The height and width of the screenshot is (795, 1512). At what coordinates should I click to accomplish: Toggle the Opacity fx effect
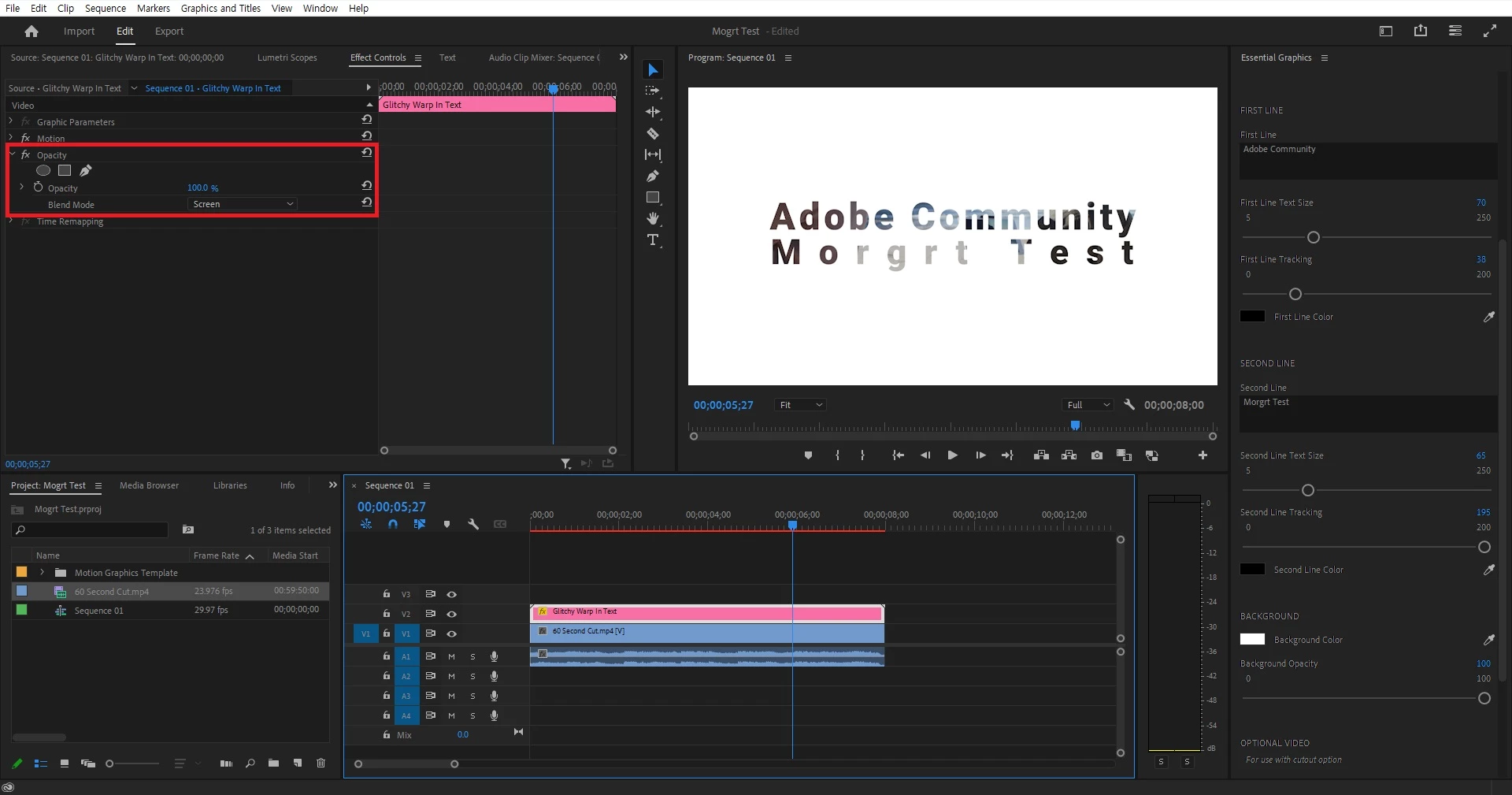click(25, 154)
